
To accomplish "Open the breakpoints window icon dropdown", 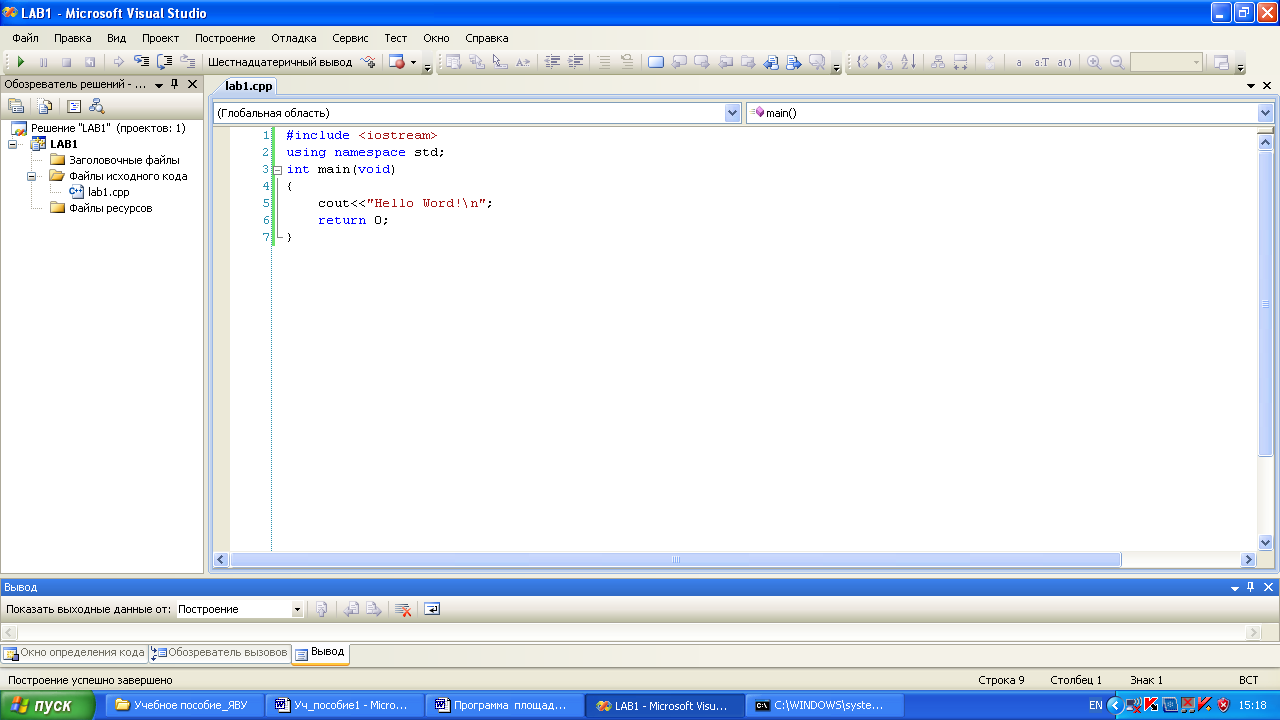I will pyautogui.click(x=414, y=62).
